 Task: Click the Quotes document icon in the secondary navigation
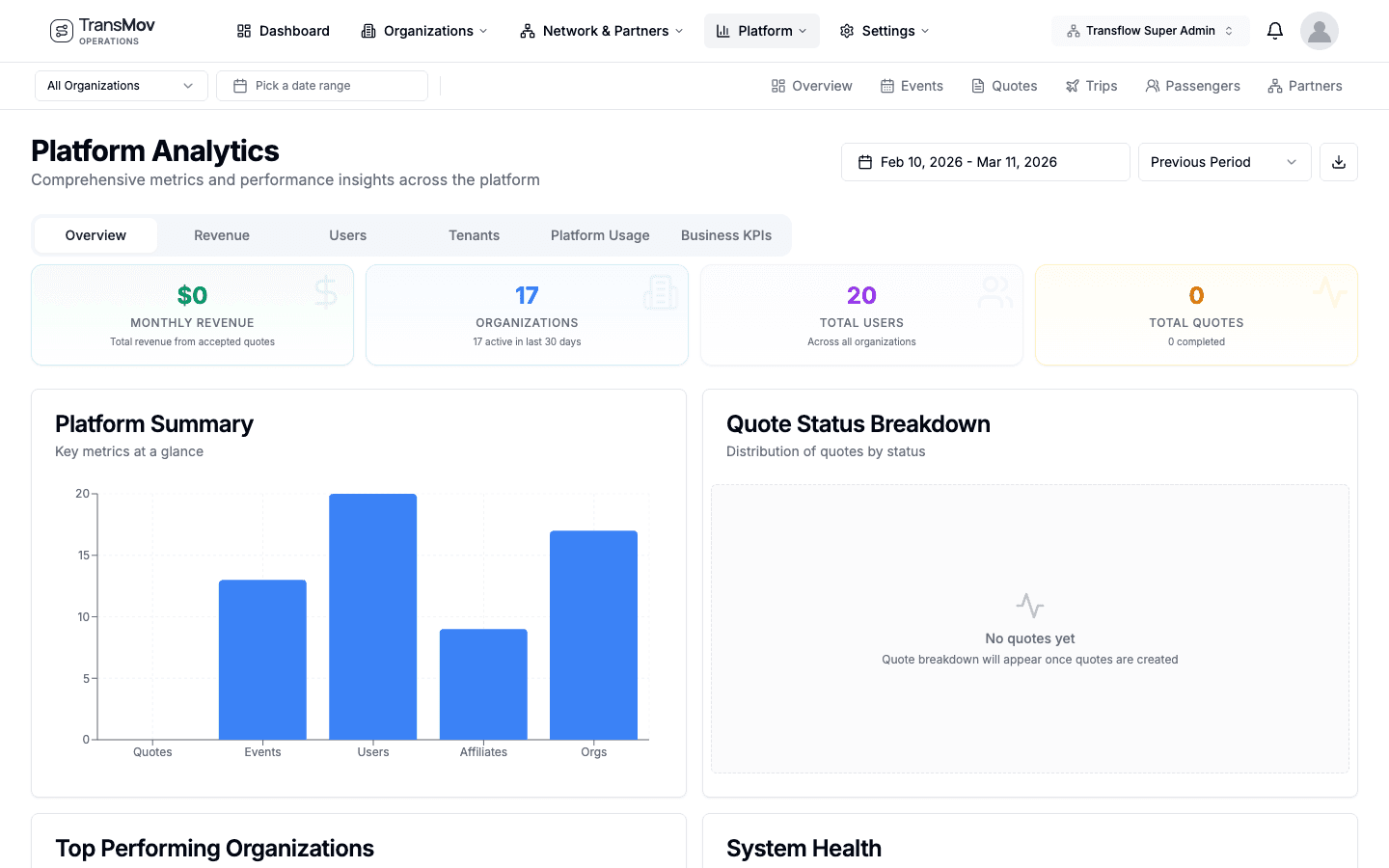coord(977,85)
